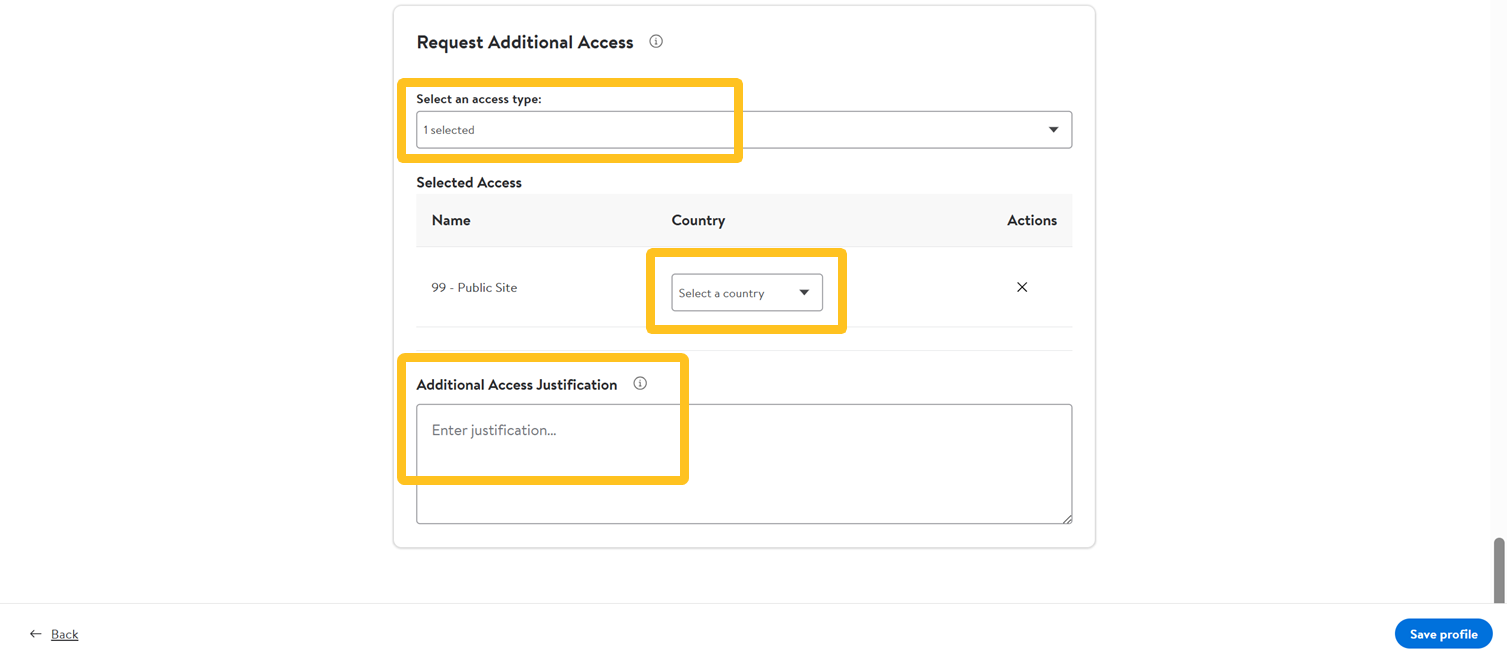The height and width of the screenshot is (658, 1507).
Task: Select the 99 - Public Site row name
Action: pos(474,288)
